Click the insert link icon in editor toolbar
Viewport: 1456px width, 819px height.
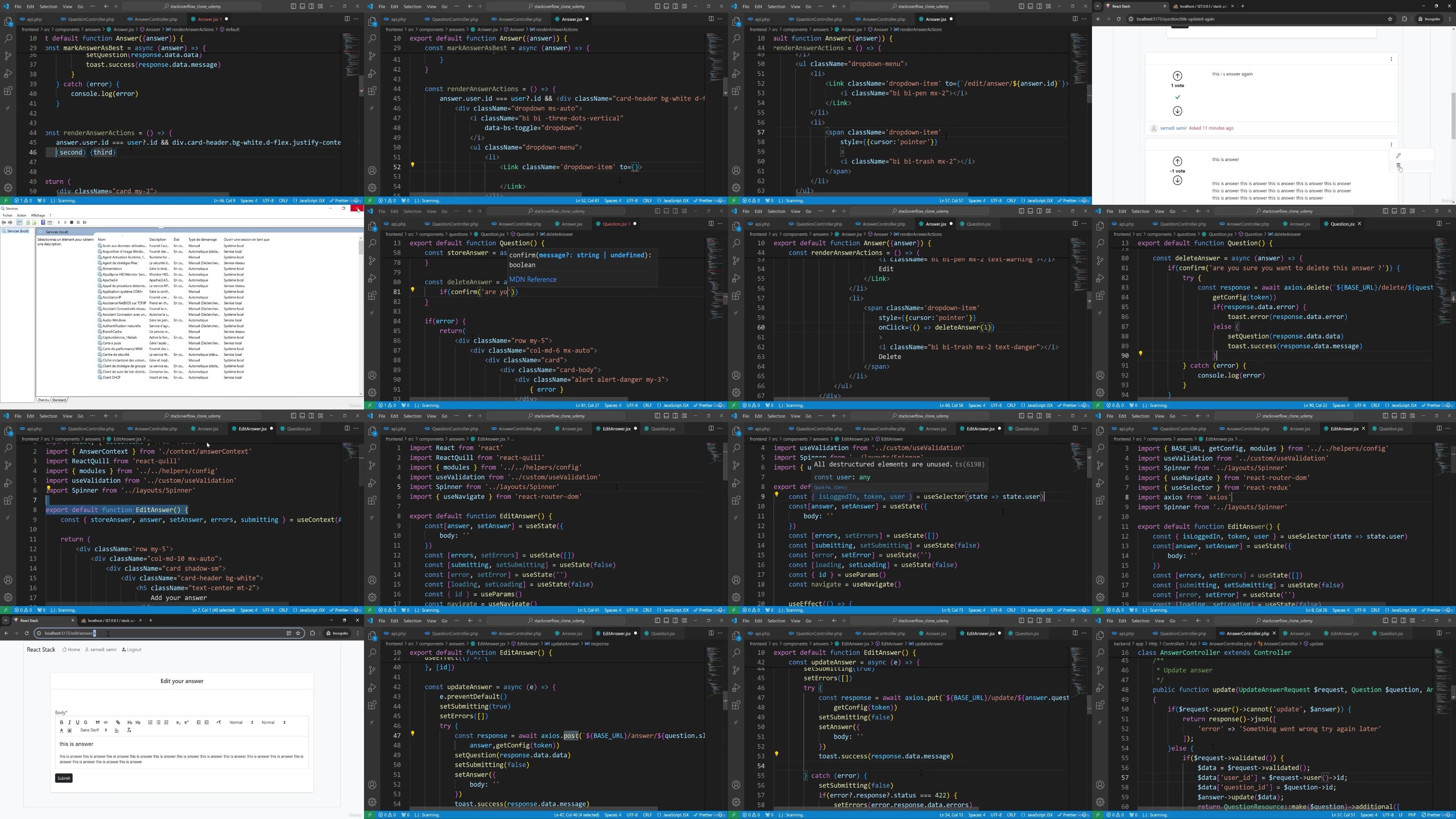pos(118,723)
